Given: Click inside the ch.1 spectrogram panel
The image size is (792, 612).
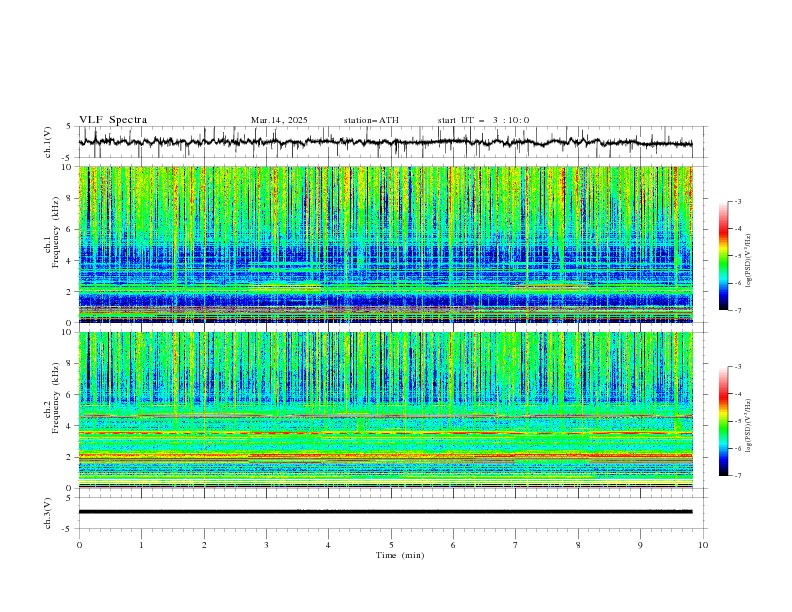Looking at the screenshot, I should pos(385,244).
